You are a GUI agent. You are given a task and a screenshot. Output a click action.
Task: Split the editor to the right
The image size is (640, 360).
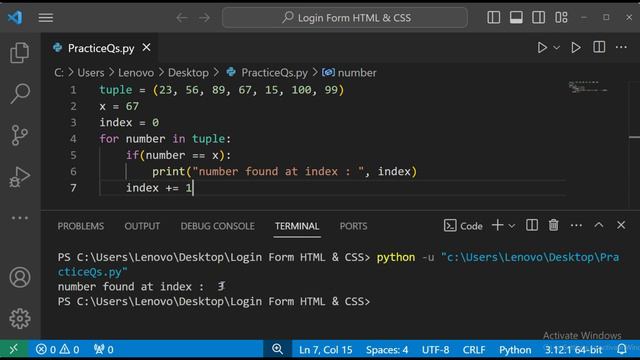pyautogui.click(x=599, y=47)
